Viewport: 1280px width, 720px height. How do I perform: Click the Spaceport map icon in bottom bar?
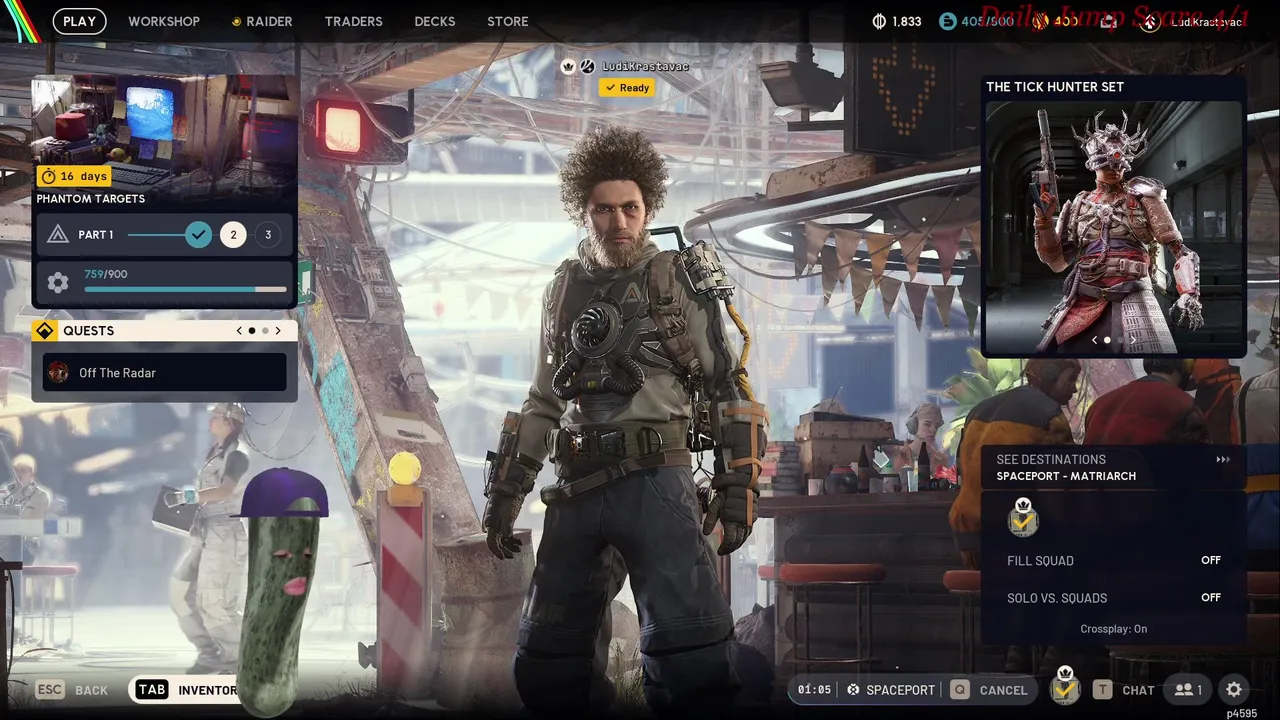tap(853, 690)
